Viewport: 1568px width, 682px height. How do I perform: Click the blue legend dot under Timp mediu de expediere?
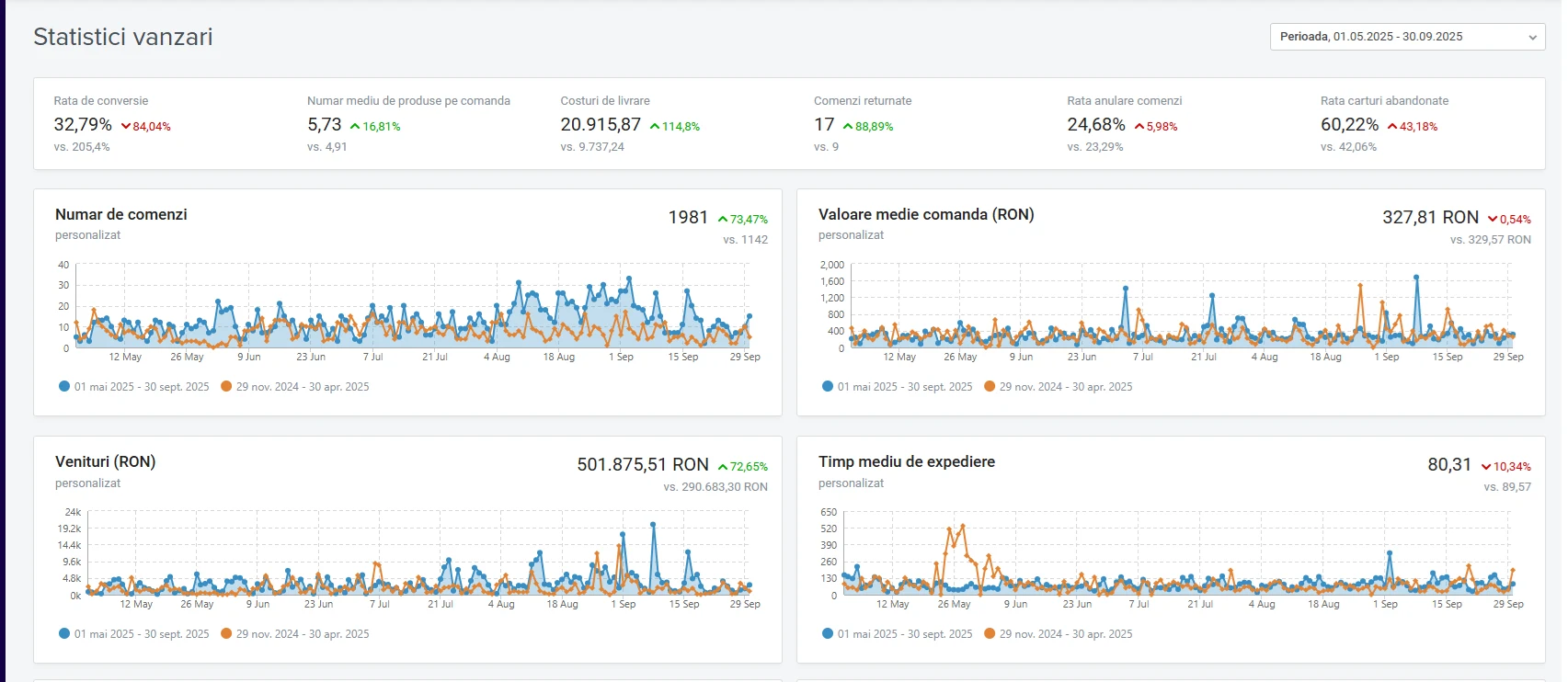(x=828, y=634)
